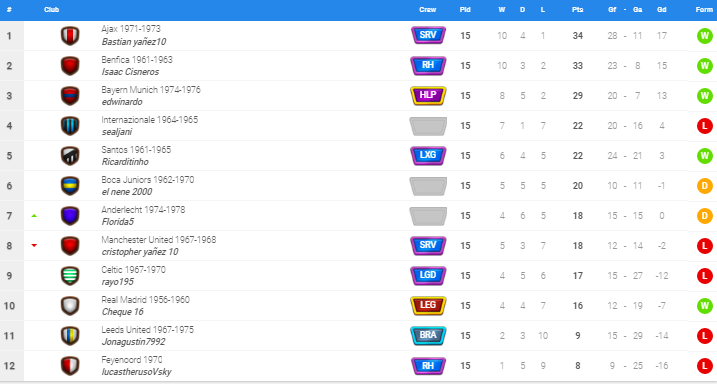Open manager link lucastherusoVsky

click(x=136, y=372)
